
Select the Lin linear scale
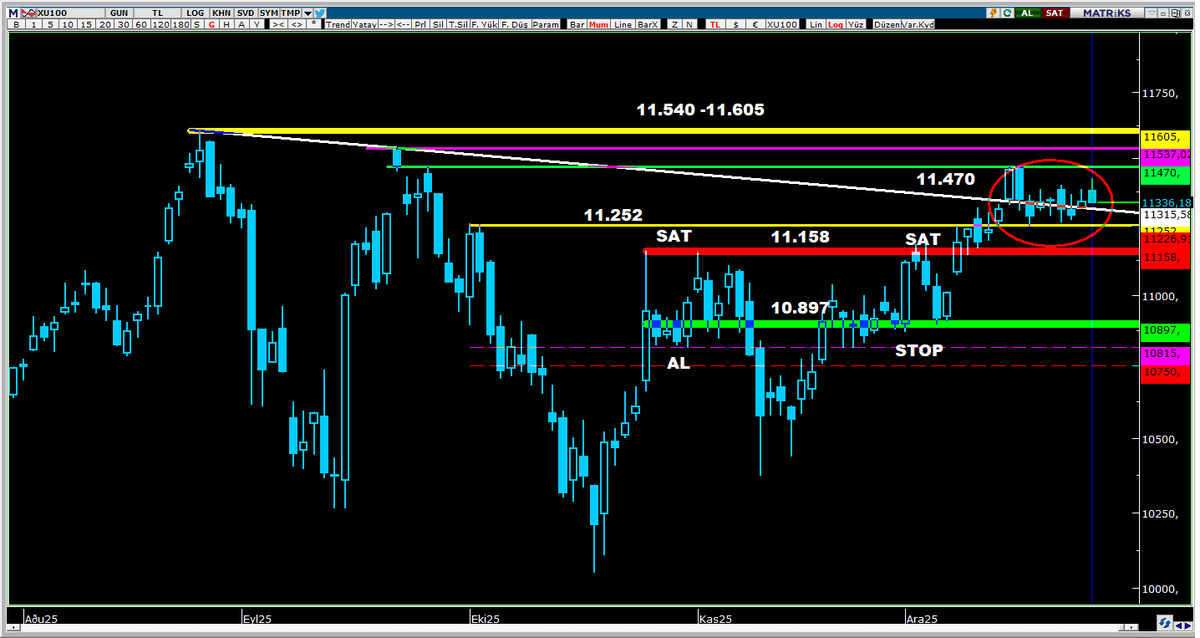pos(816,24)
